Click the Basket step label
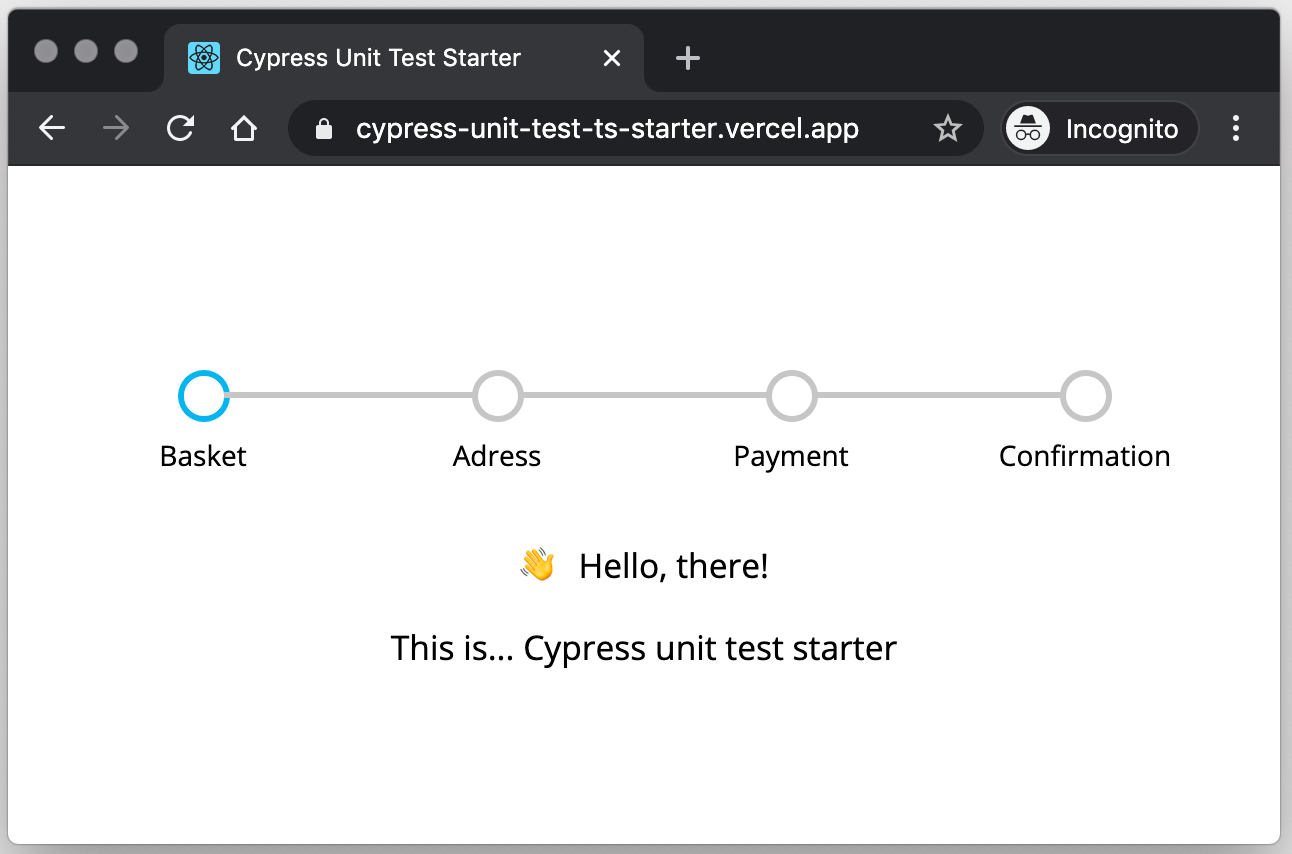This screenshot has width=1292, height=854. (203, 456)
